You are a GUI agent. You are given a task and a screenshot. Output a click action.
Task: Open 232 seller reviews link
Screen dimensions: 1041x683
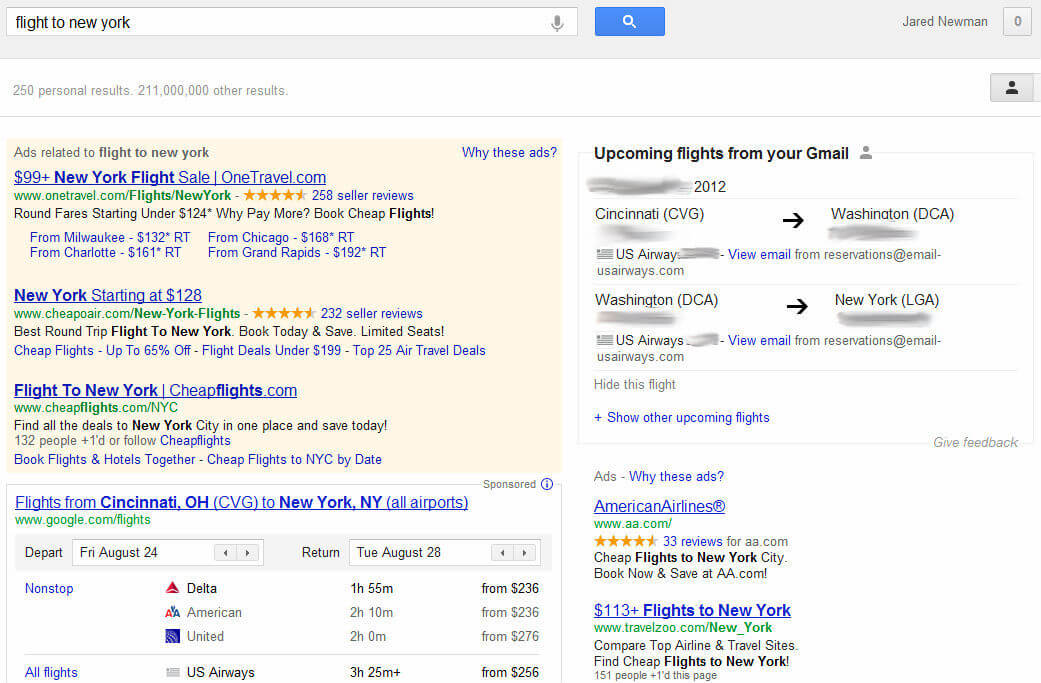pyautogui.click(x=372, y=313)
